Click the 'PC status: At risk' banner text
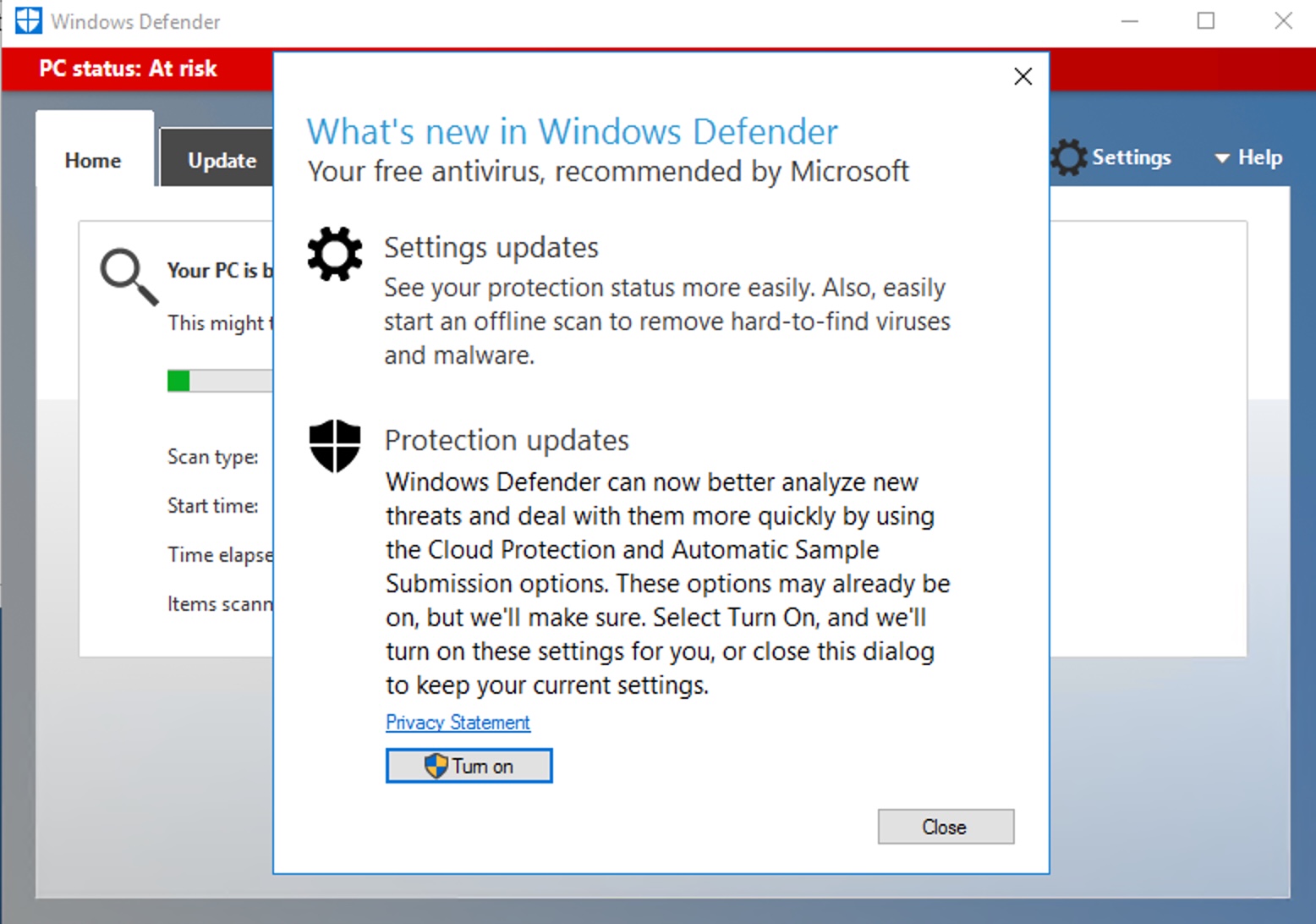Viewport: 1316px width, 924px height. tap(128, 69)
